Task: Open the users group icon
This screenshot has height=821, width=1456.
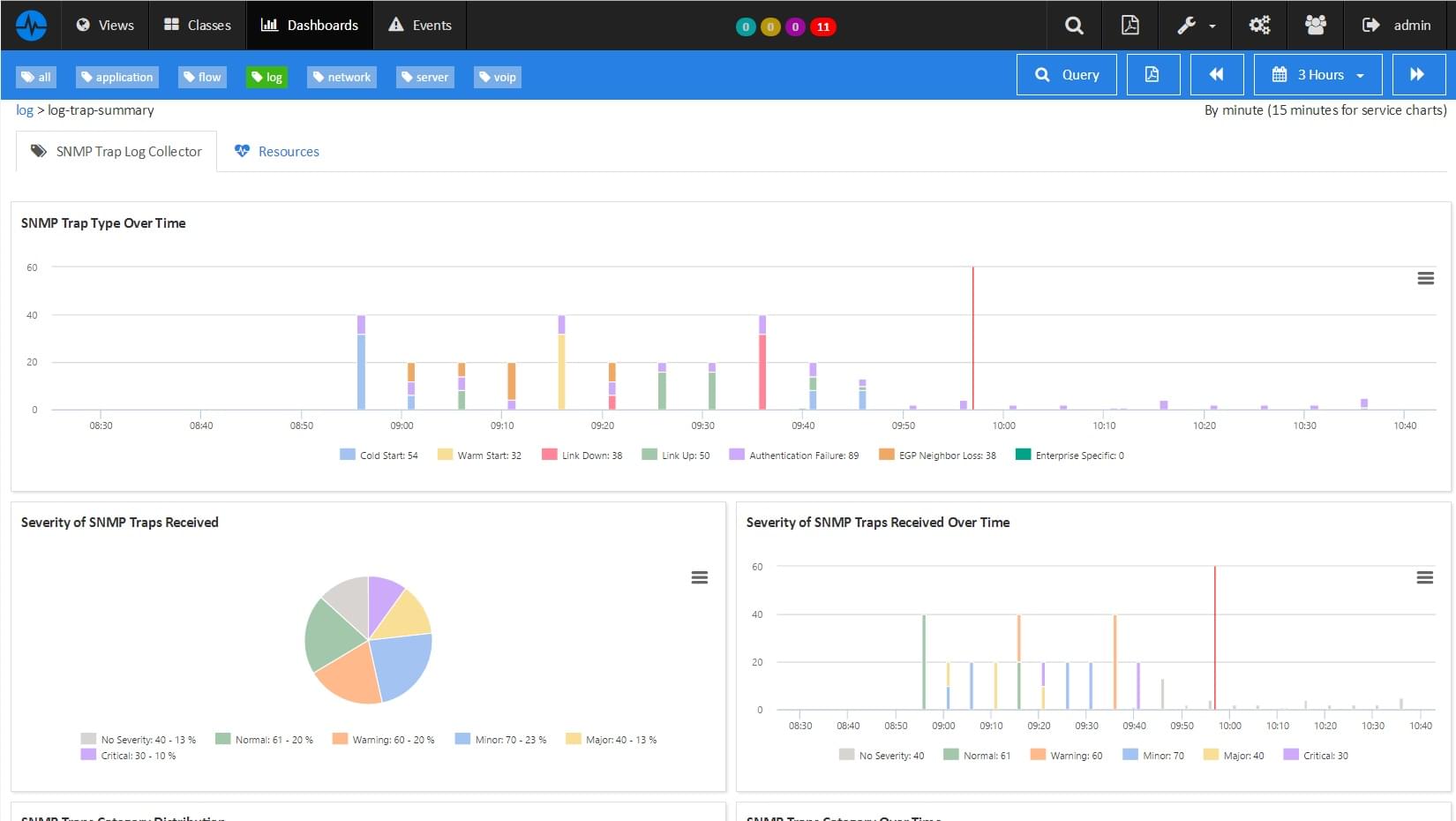Action: click(1315, 25)
